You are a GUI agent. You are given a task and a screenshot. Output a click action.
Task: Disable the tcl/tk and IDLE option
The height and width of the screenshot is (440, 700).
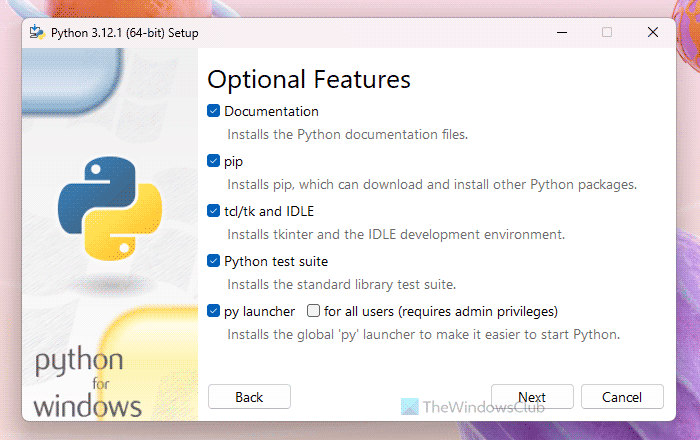pyautogui.click(x=214, y=211)
